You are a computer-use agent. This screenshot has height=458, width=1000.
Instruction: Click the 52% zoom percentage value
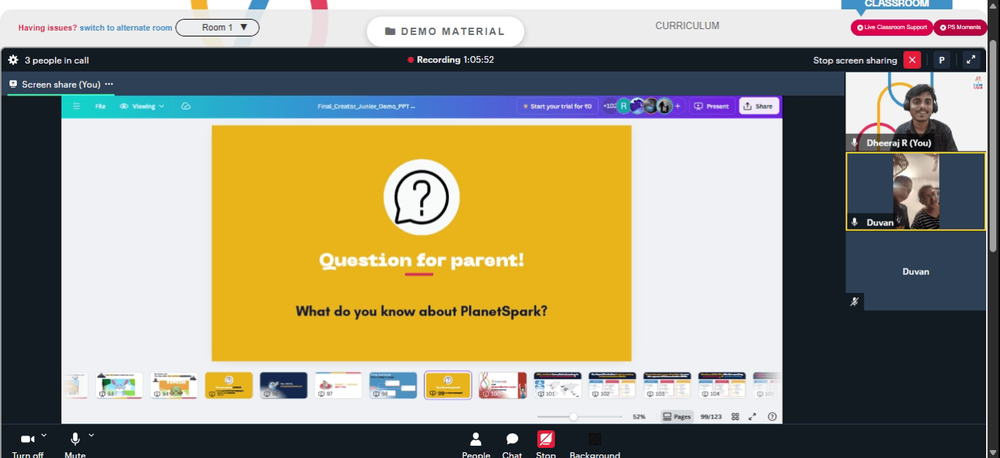pos(638,417)
